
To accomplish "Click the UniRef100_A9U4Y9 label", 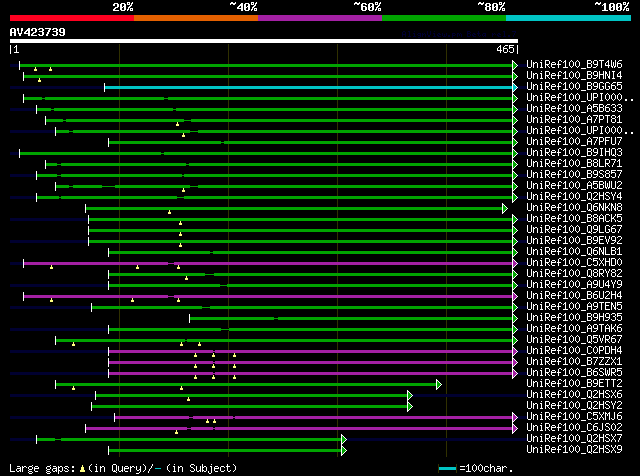I will click(x=574, y=285).
